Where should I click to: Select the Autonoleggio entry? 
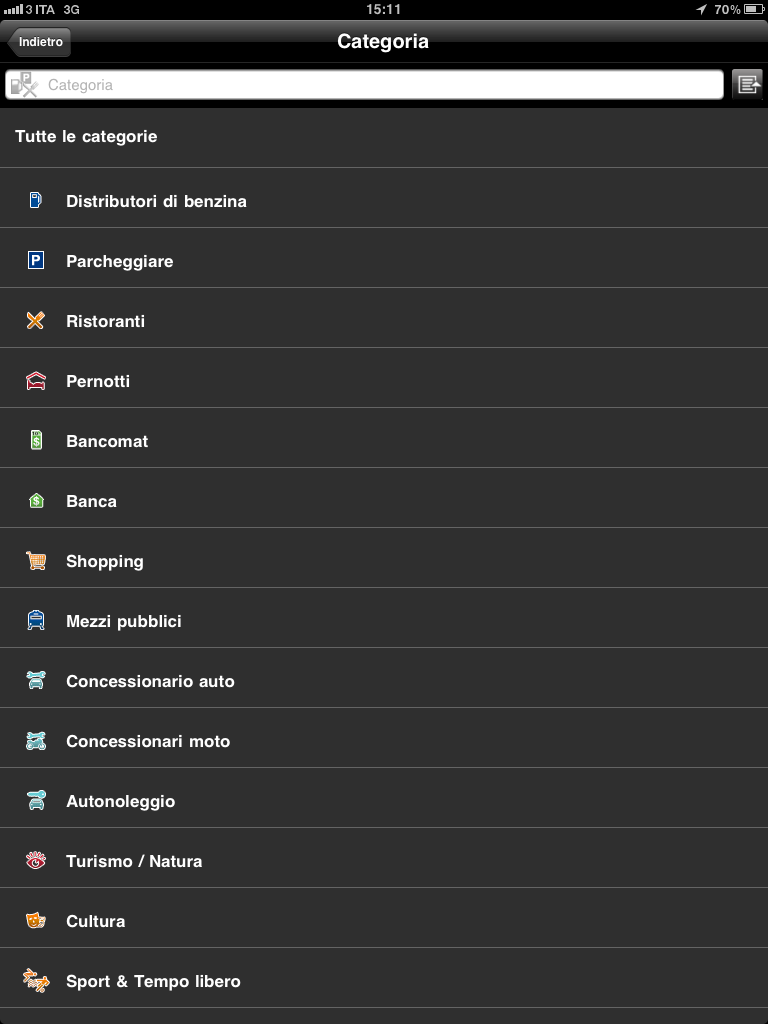pyautogui.click(x=384, y=801)
